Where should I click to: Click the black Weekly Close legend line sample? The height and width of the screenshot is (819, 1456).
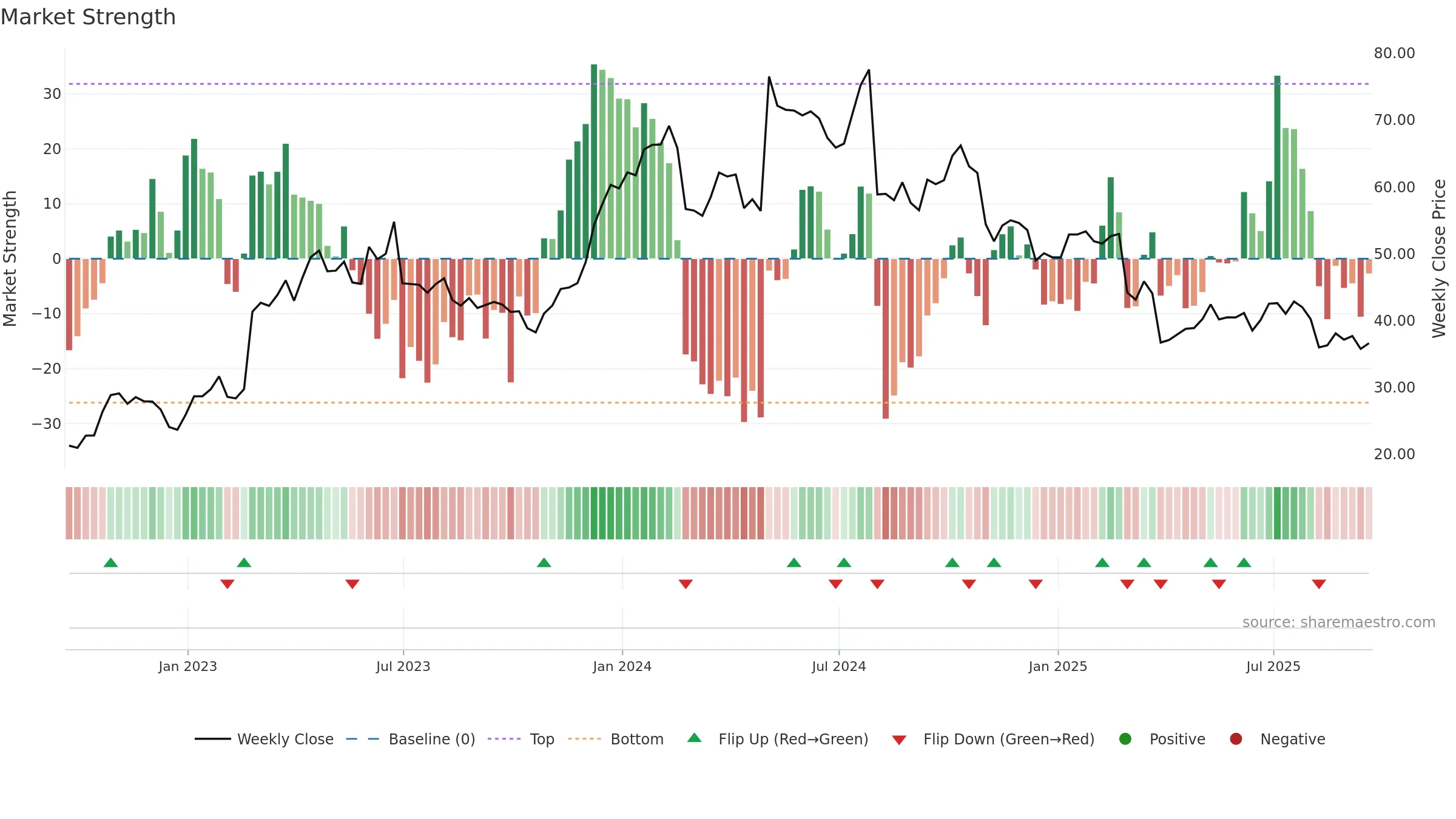213,739
